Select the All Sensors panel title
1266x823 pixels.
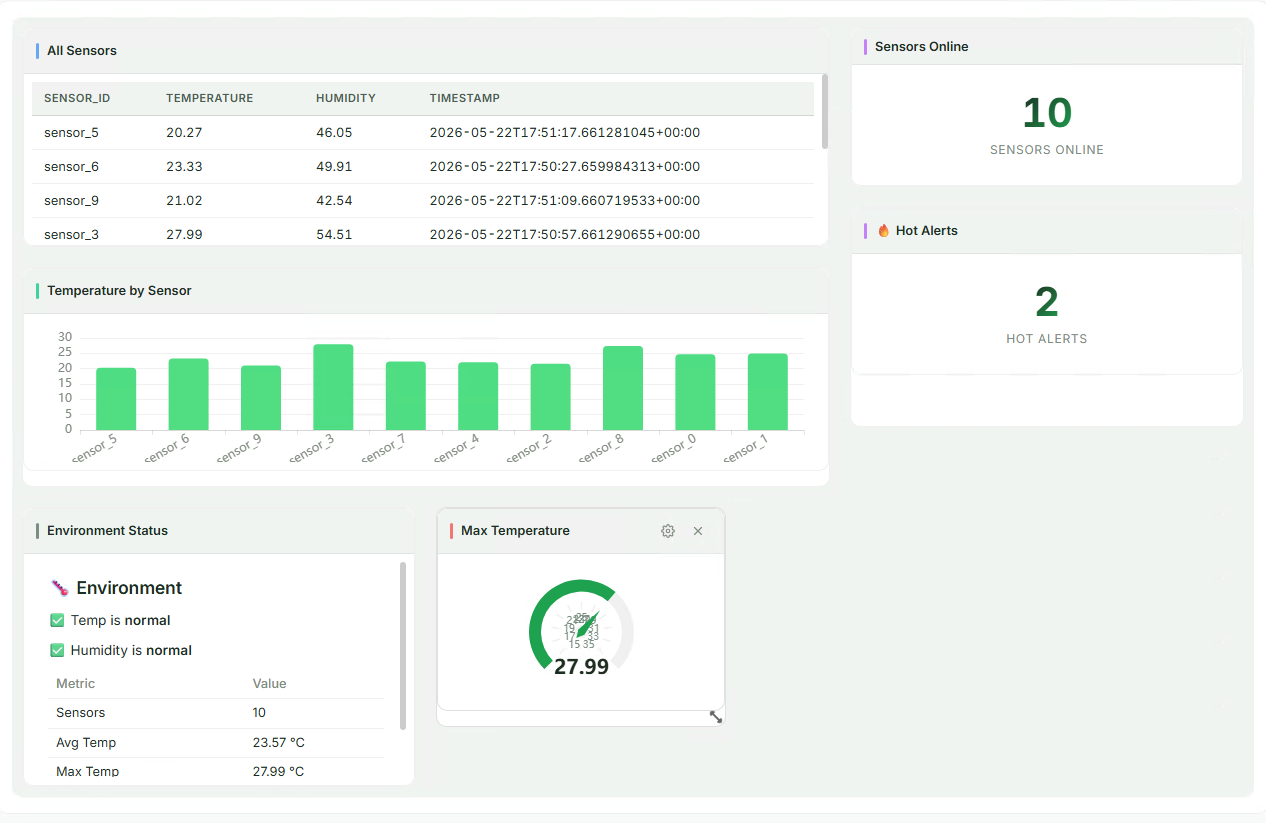pyautogui.click(x=82, y=50)
